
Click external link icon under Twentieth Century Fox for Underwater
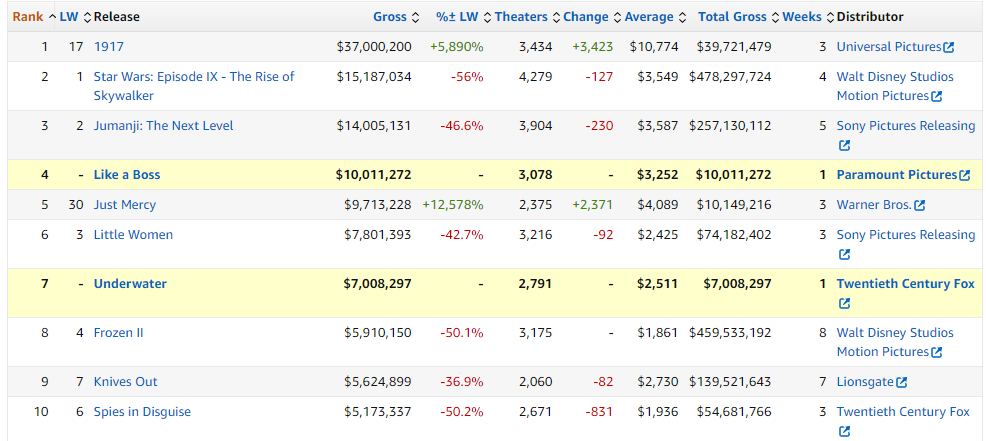pos(844,304)
